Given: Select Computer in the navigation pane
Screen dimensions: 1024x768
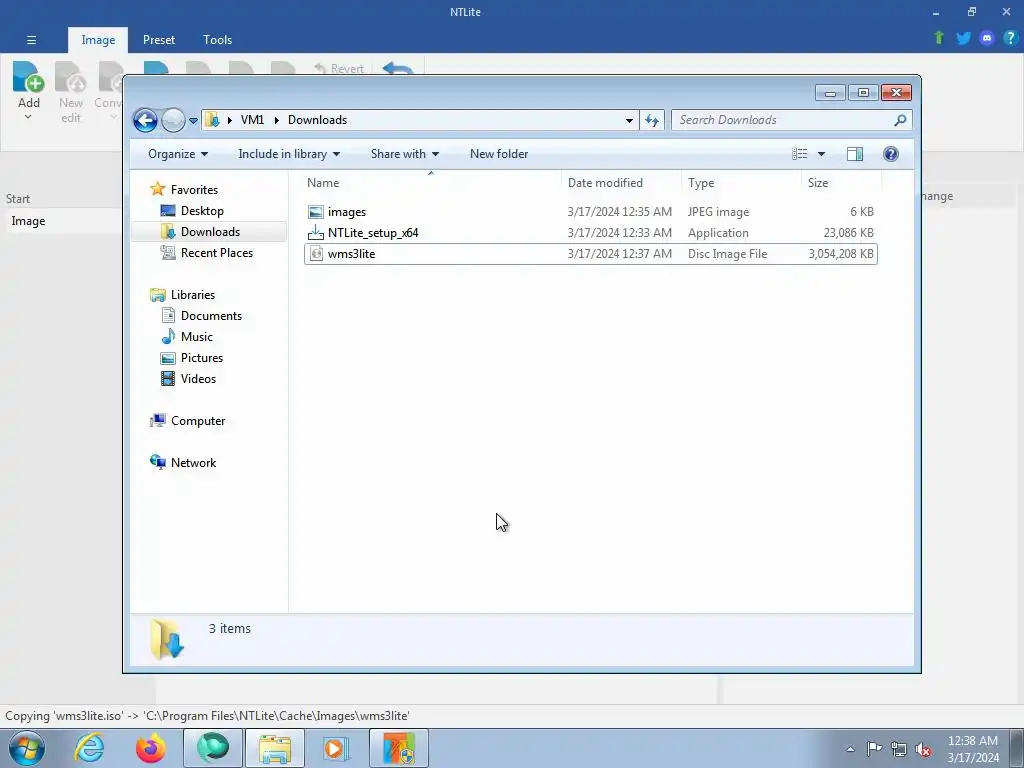Looking at the screenshot, I should coord(197,421).
